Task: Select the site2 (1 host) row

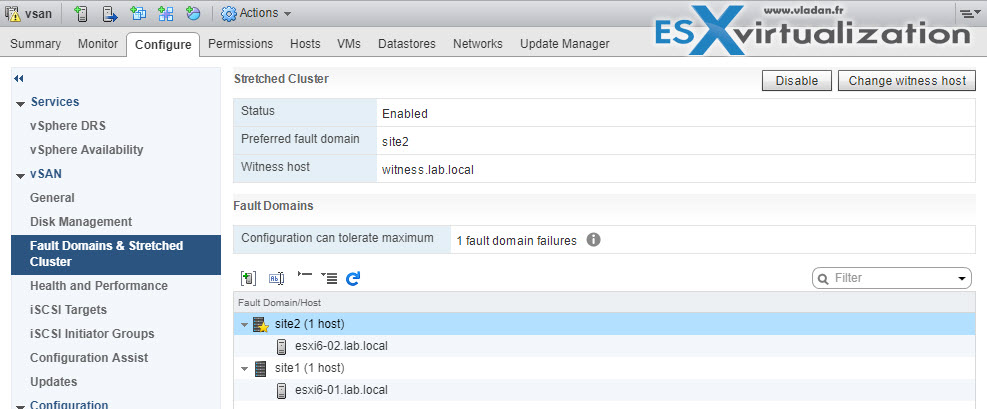Action: [x=604, y=324]
